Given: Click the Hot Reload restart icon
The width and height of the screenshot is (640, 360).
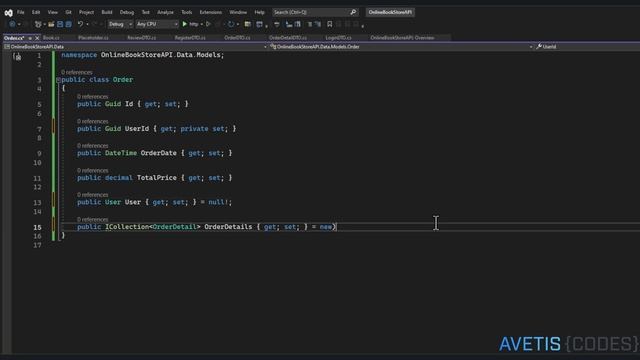Looking at the screenshot, I should [231, 24].
